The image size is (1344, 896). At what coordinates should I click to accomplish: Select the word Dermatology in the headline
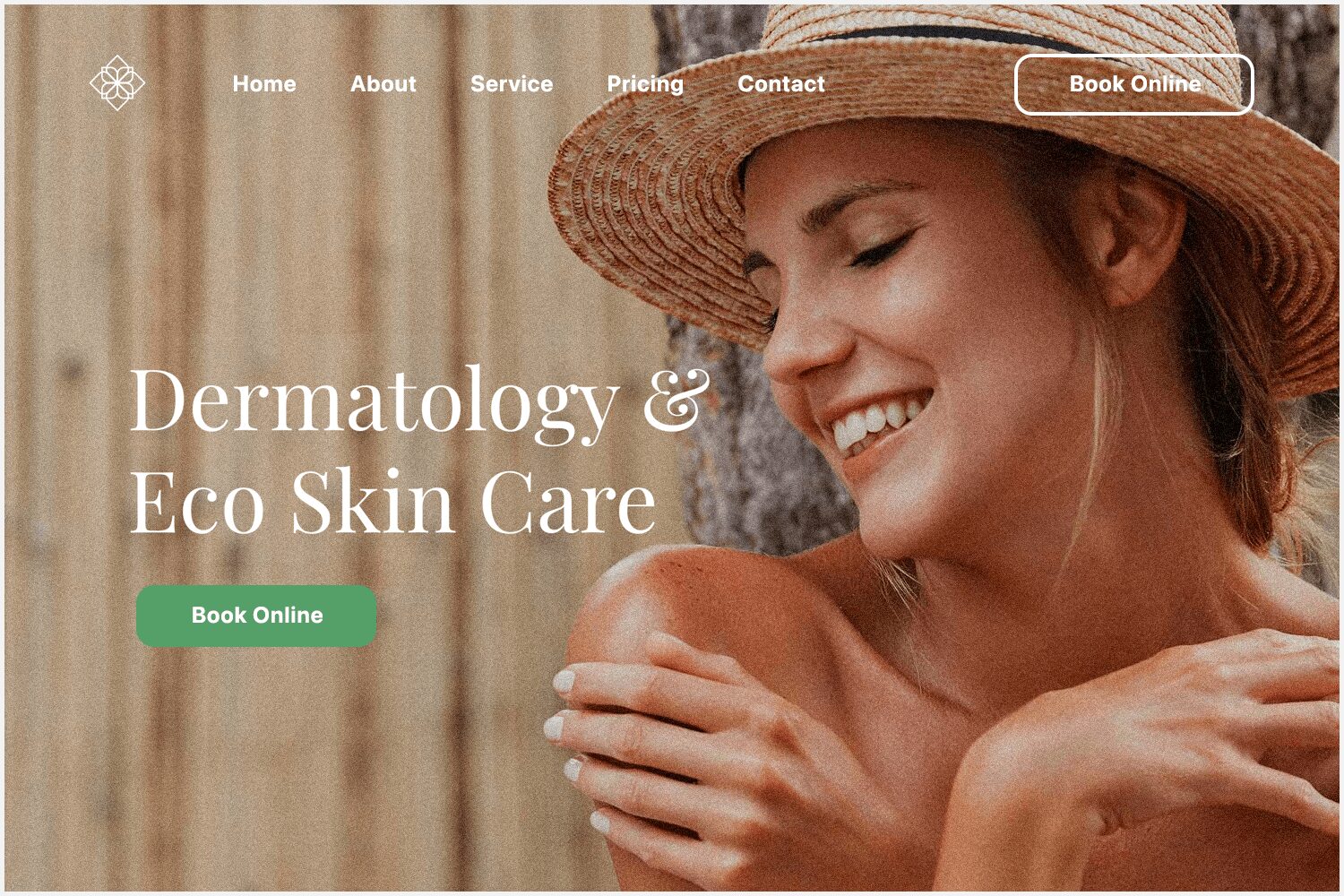(x=375, y=402)
